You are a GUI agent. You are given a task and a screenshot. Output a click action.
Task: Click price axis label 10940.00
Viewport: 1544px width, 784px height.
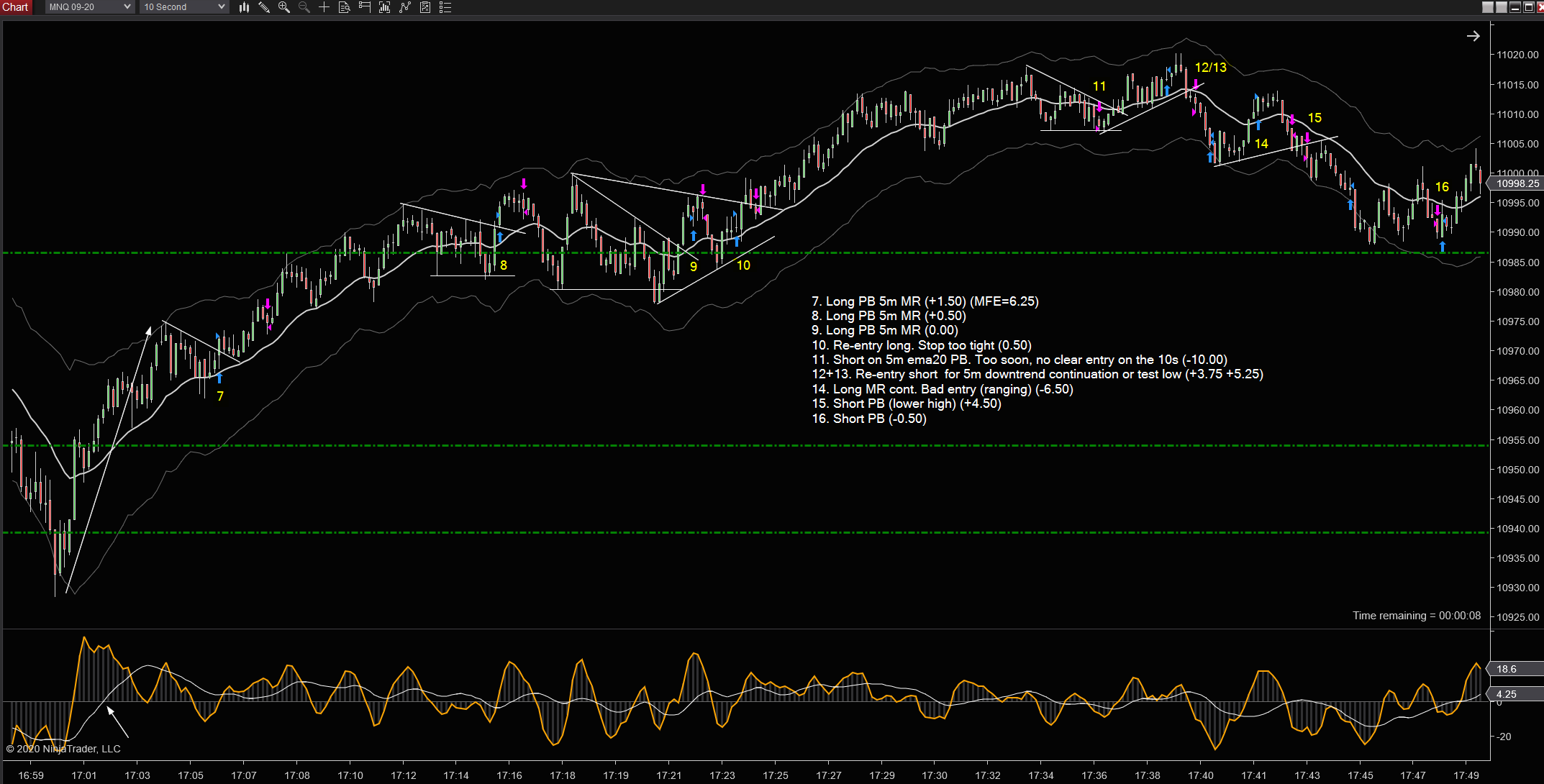point(1518,529)
